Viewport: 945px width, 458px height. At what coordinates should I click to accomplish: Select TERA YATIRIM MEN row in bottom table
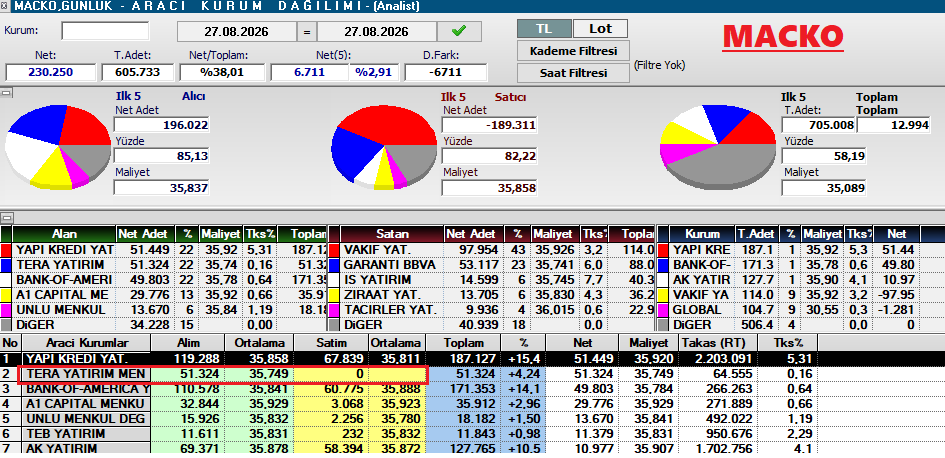(x=472, y=374)
